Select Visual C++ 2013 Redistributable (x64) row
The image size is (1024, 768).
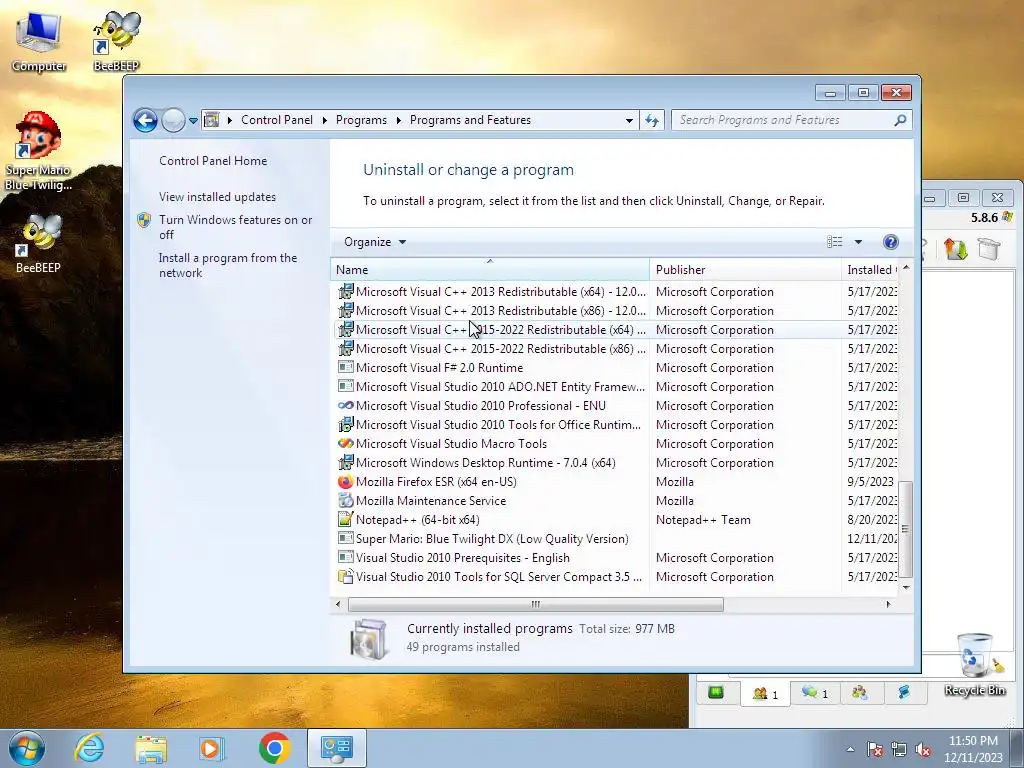click(615, 292)
